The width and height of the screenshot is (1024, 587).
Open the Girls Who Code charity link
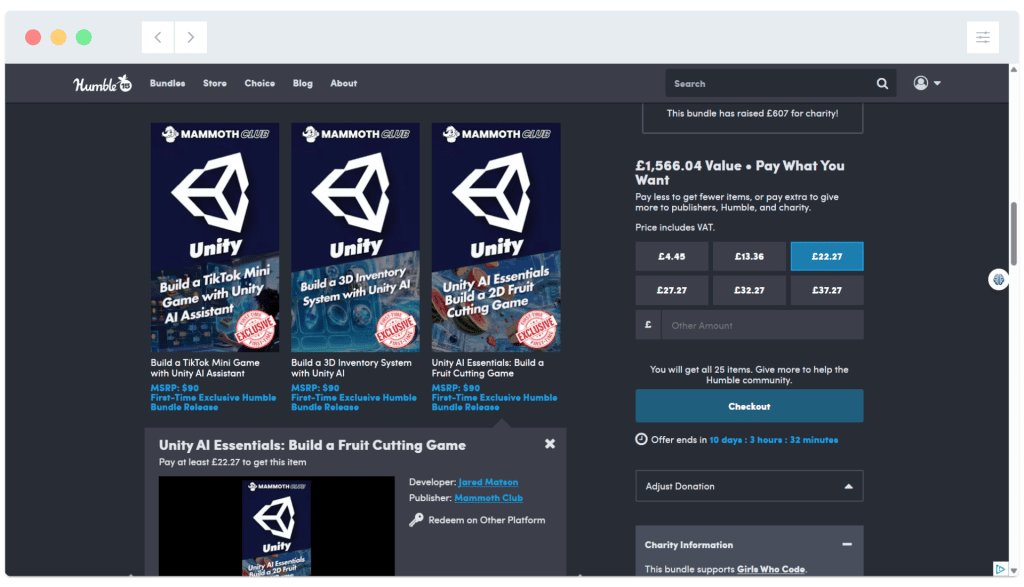(x=771, y=569)
